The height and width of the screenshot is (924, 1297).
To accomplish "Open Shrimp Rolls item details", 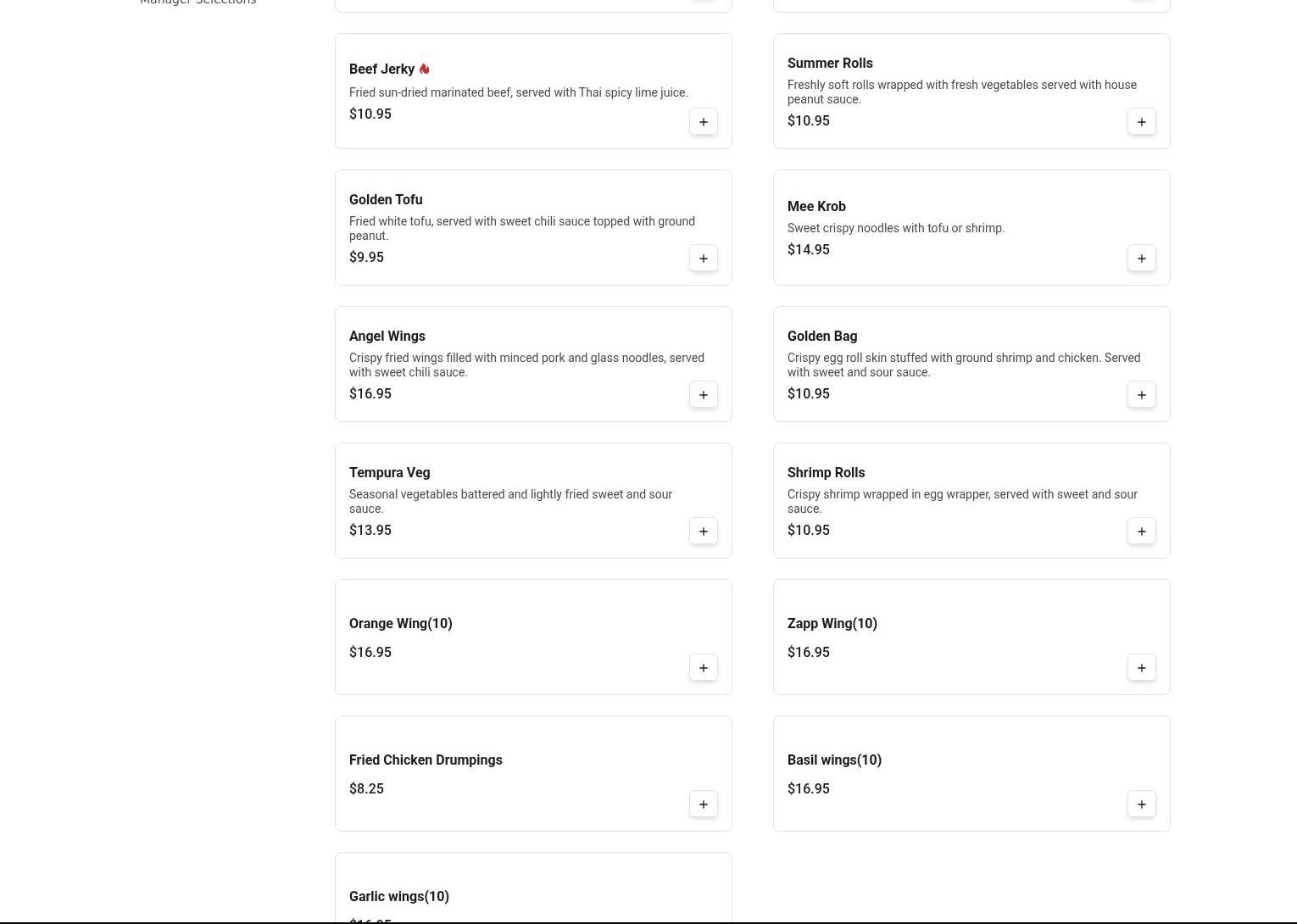I will click(826, 473).
